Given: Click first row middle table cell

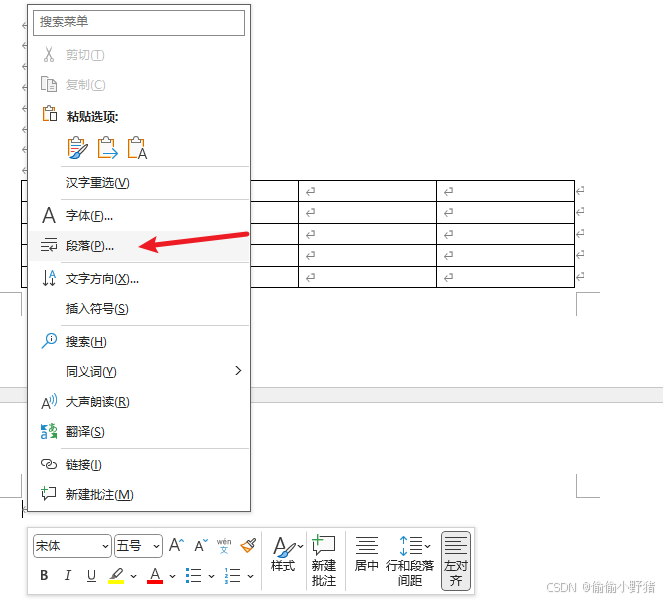Looking at the screenshot, I should click(367, 191).
